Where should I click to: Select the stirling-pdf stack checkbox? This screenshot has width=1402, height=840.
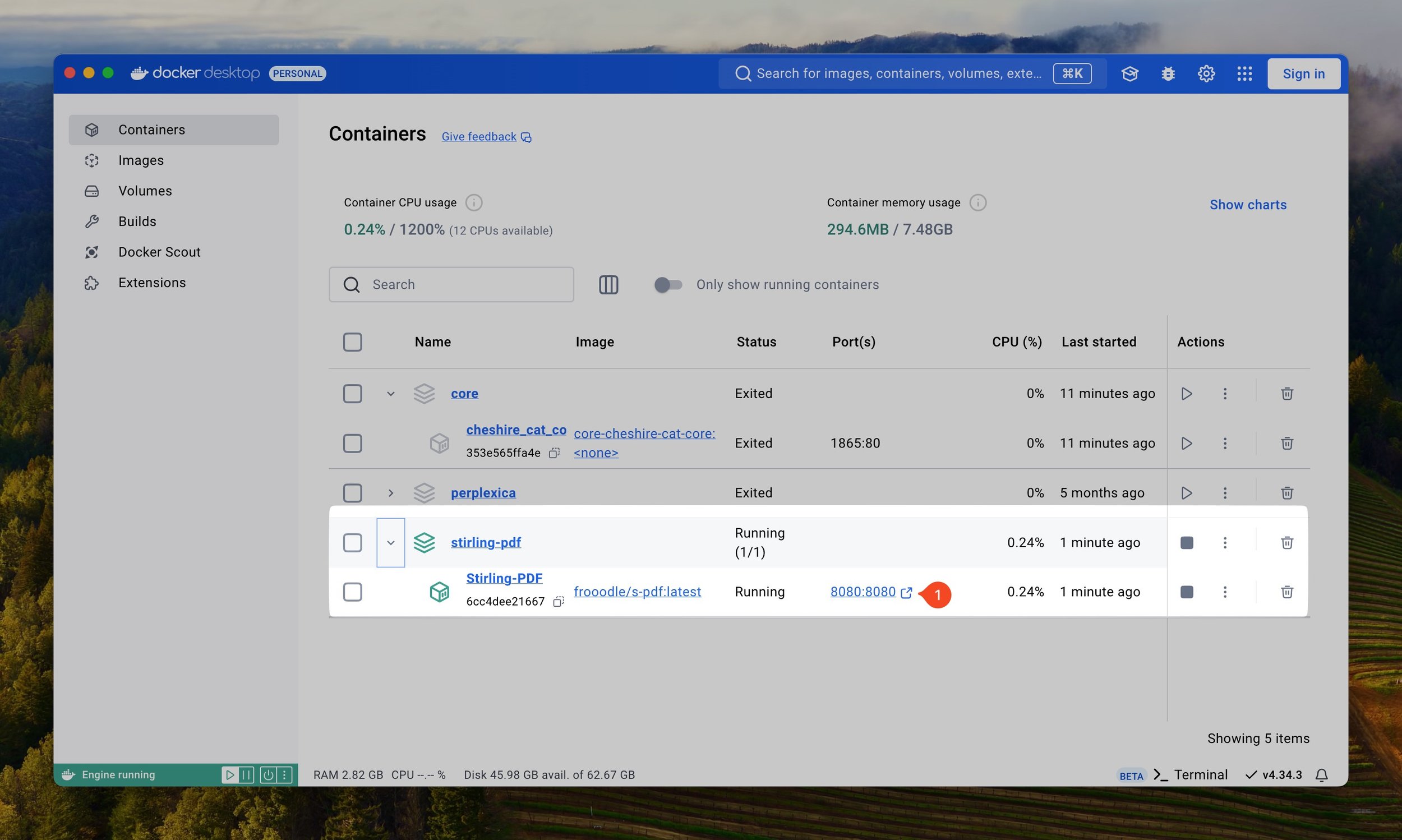pos(352,543)
